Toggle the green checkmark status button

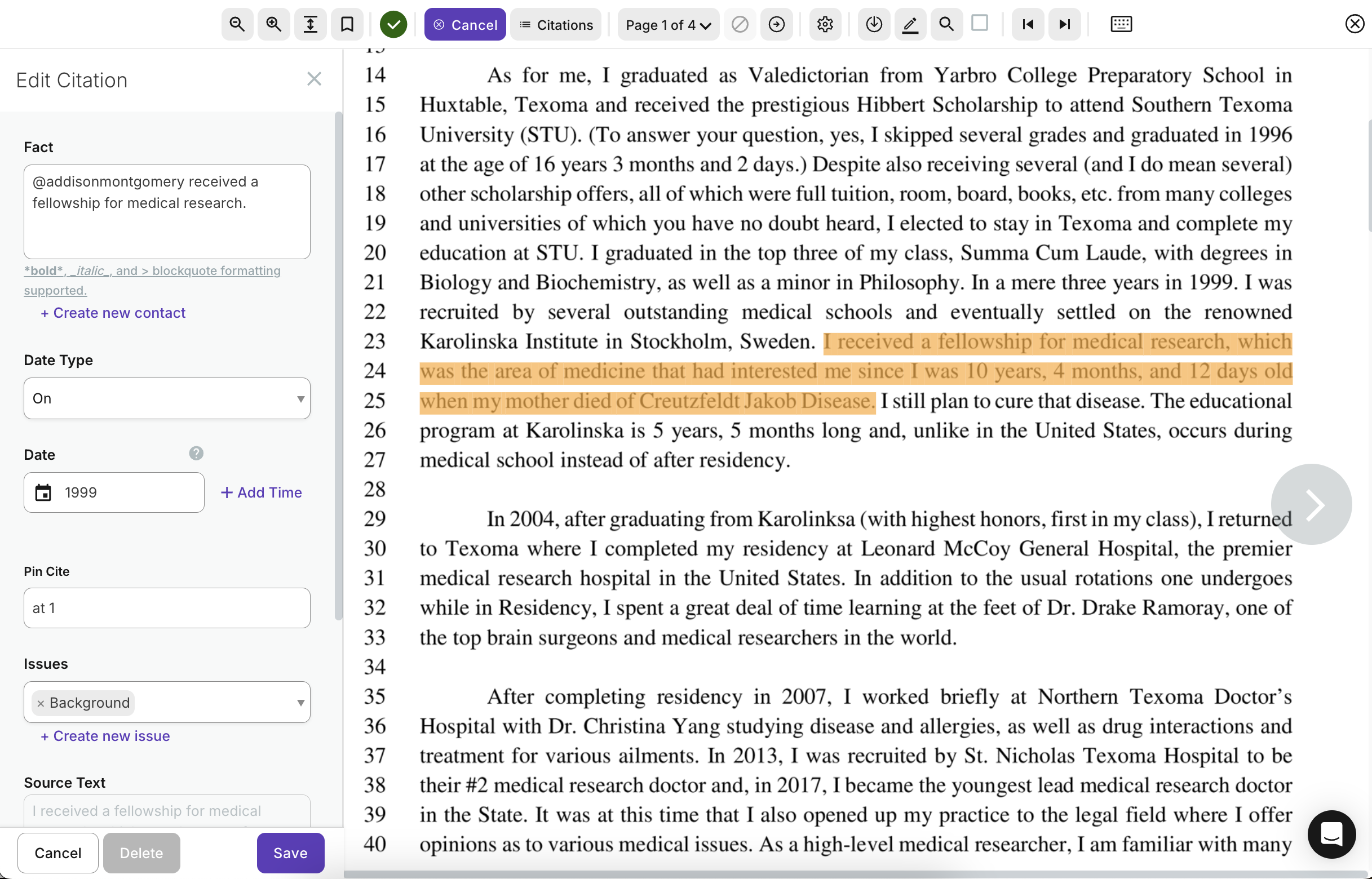pyautogui.click(x=393, y=25)
